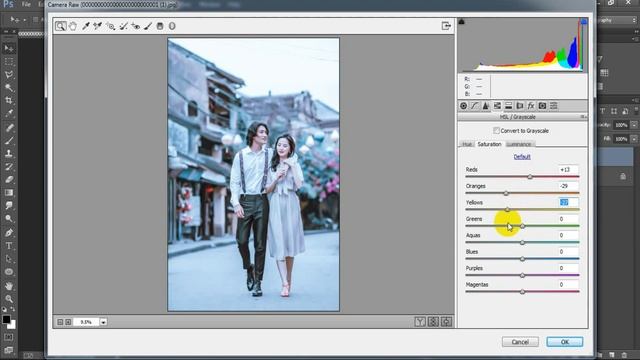This screenshot has height=360, width=640.
Task: Toggle current panel settings preview button
Action: [446, 322]
